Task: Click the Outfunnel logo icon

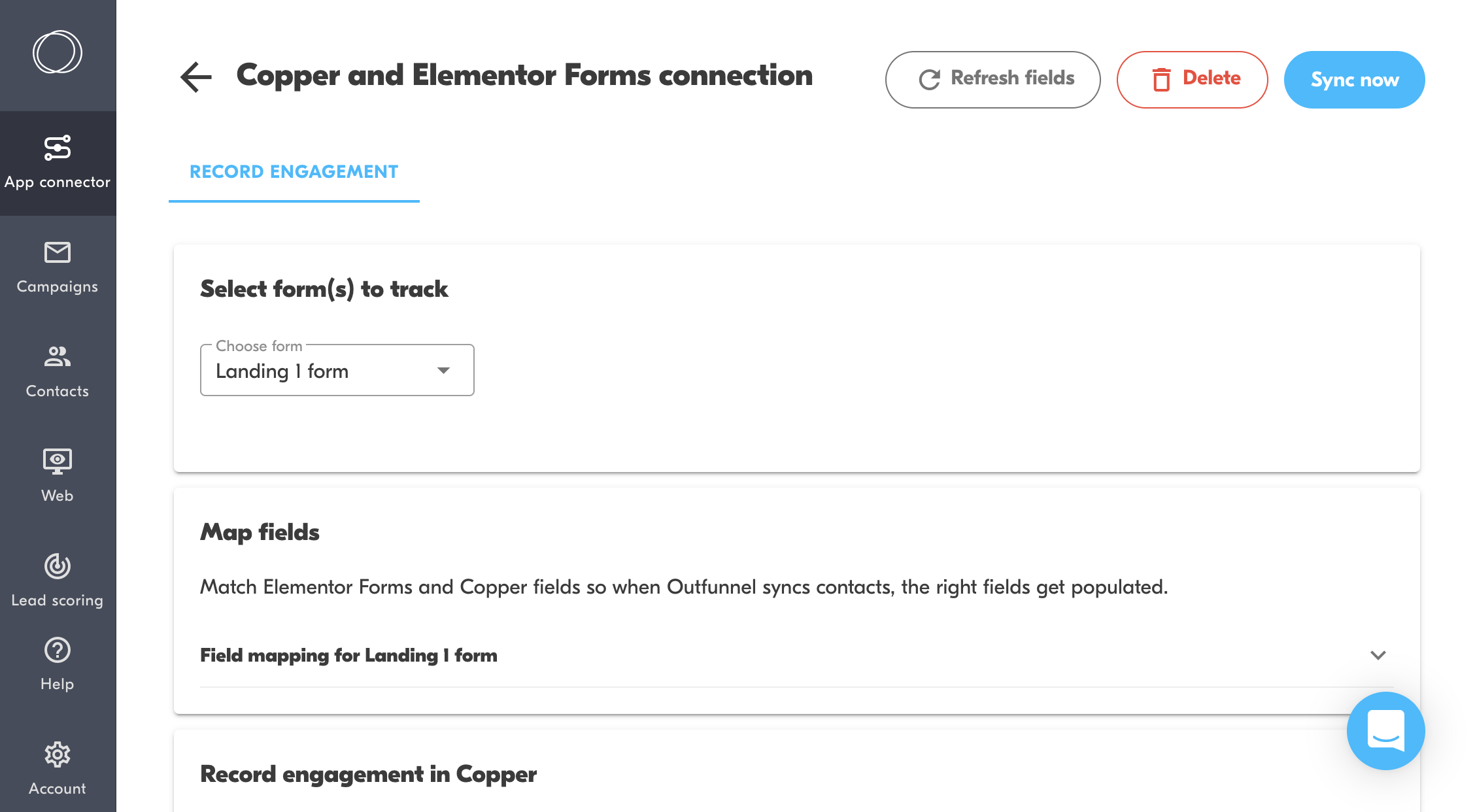Action: (58, 52)
